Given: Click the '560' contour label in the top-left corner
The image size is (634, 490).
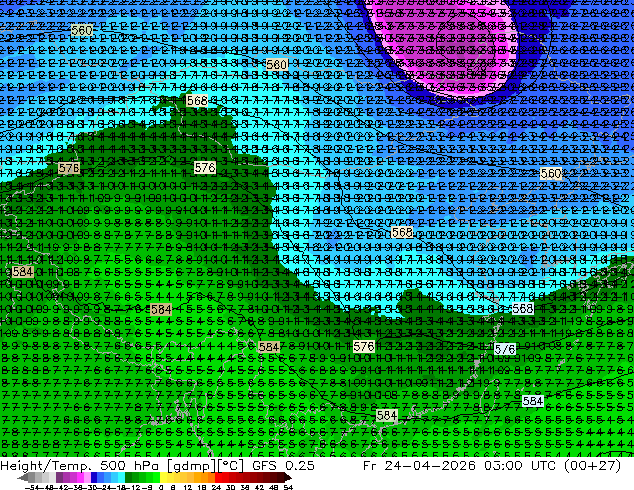Looking at the screenshot, I should 82,30.
